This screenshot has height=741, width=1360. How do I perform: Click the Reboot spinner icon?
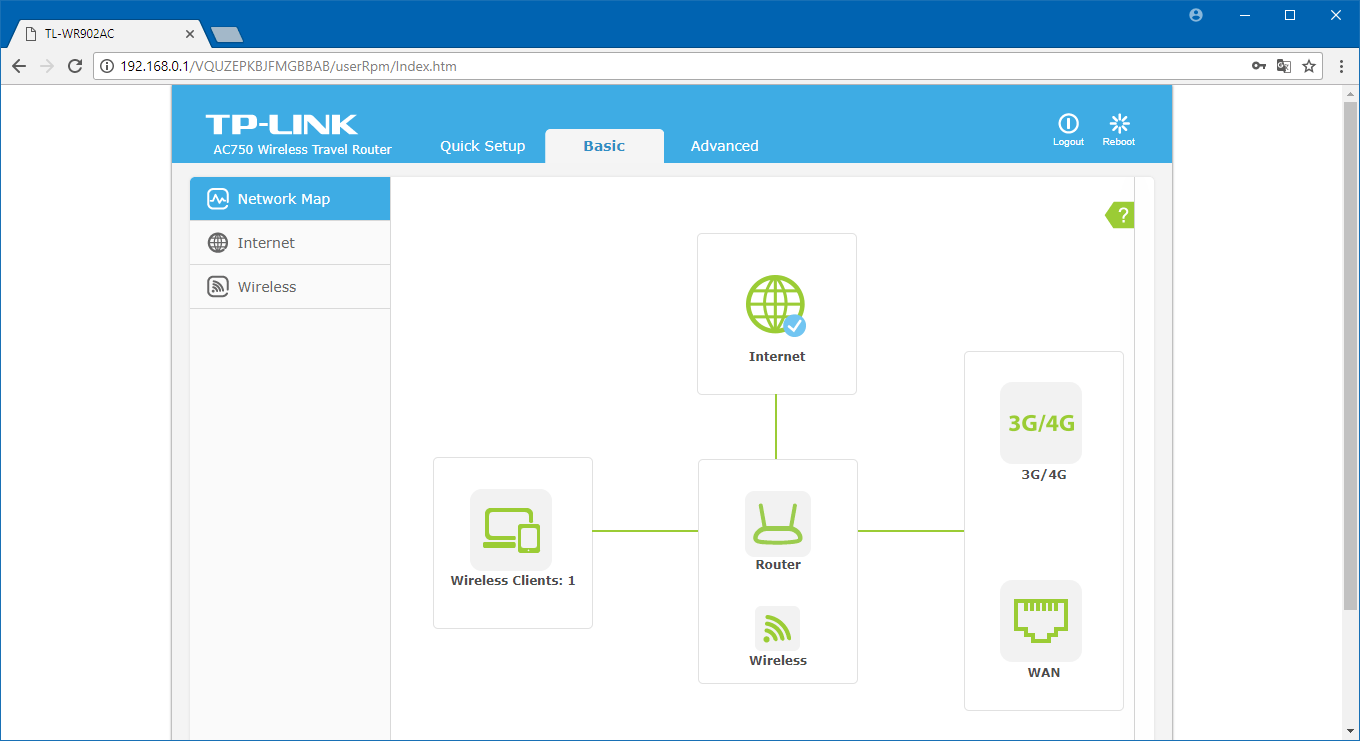1119,123
